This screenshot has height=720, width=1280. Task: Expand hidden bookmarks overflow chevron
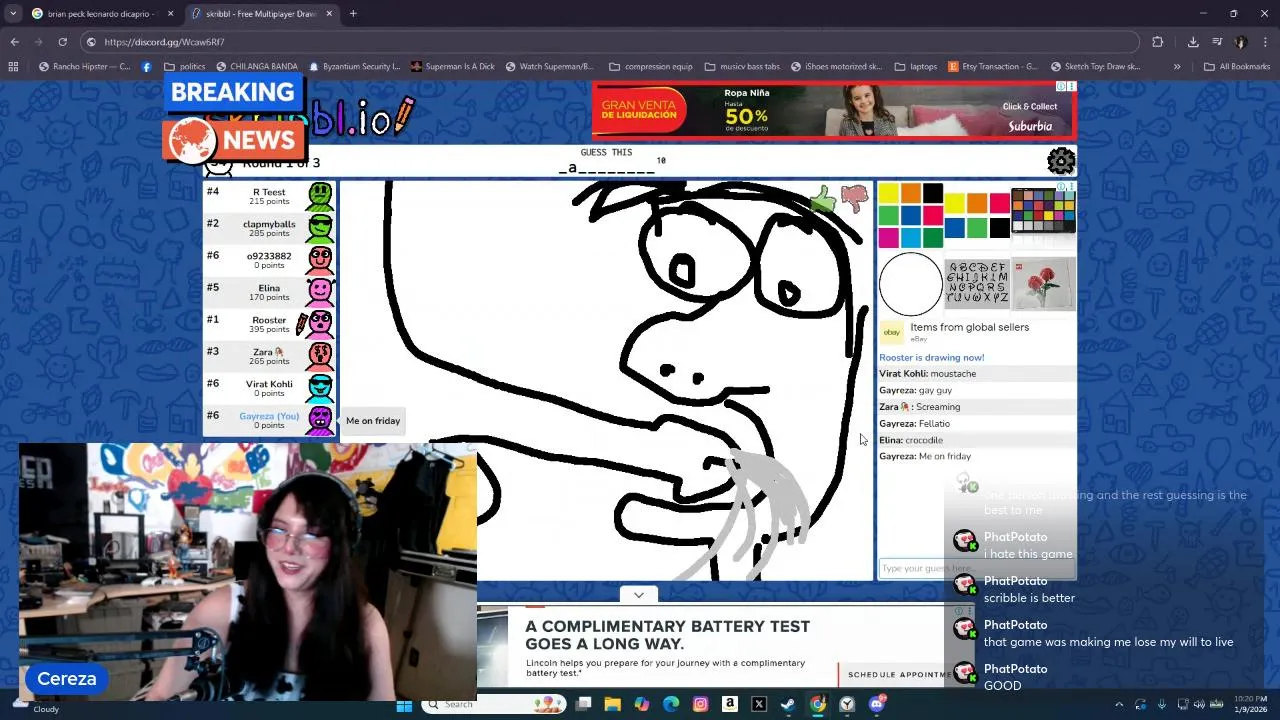click(1177, 67)
